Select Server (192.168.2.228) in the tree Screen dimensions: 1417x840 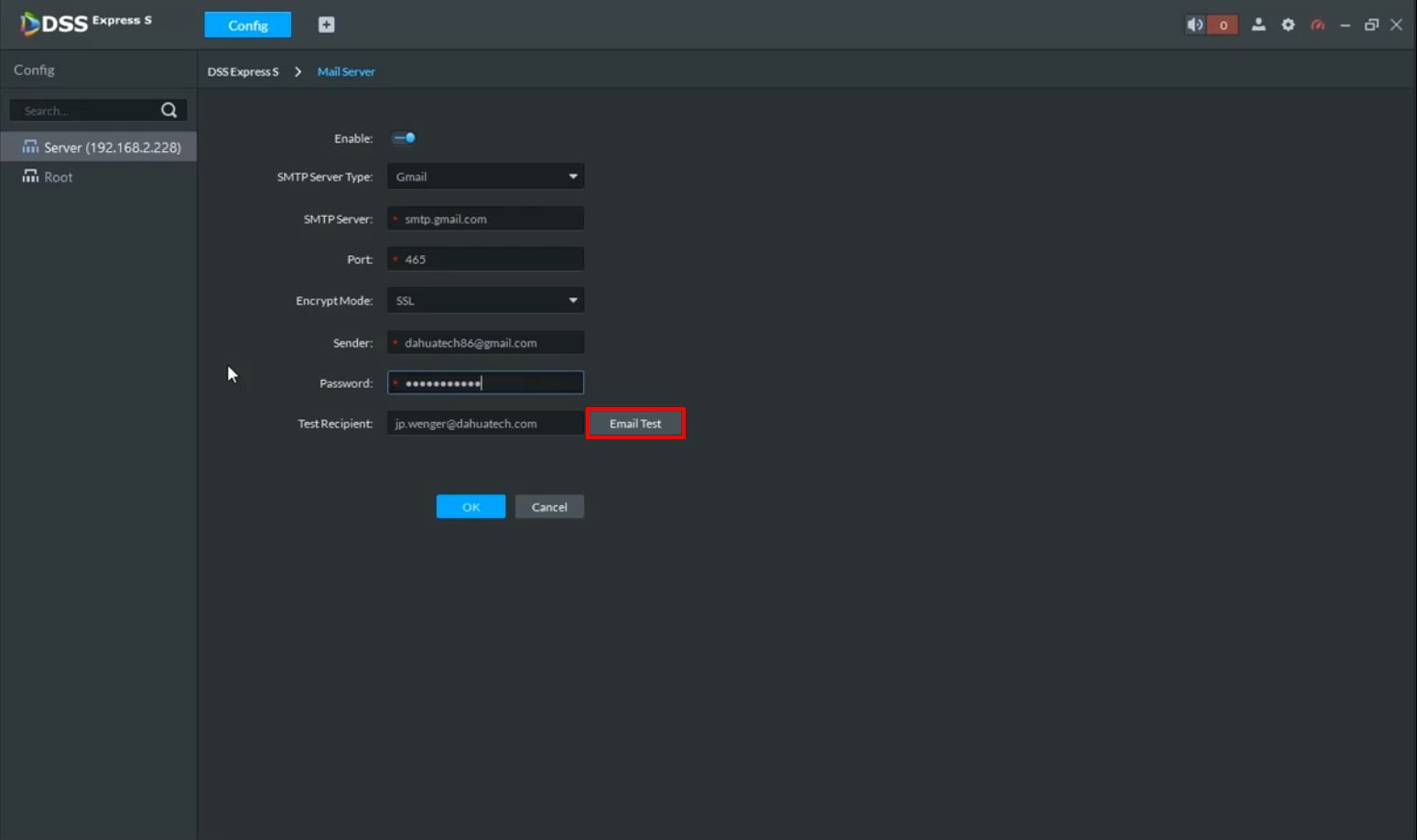[99, 146]
